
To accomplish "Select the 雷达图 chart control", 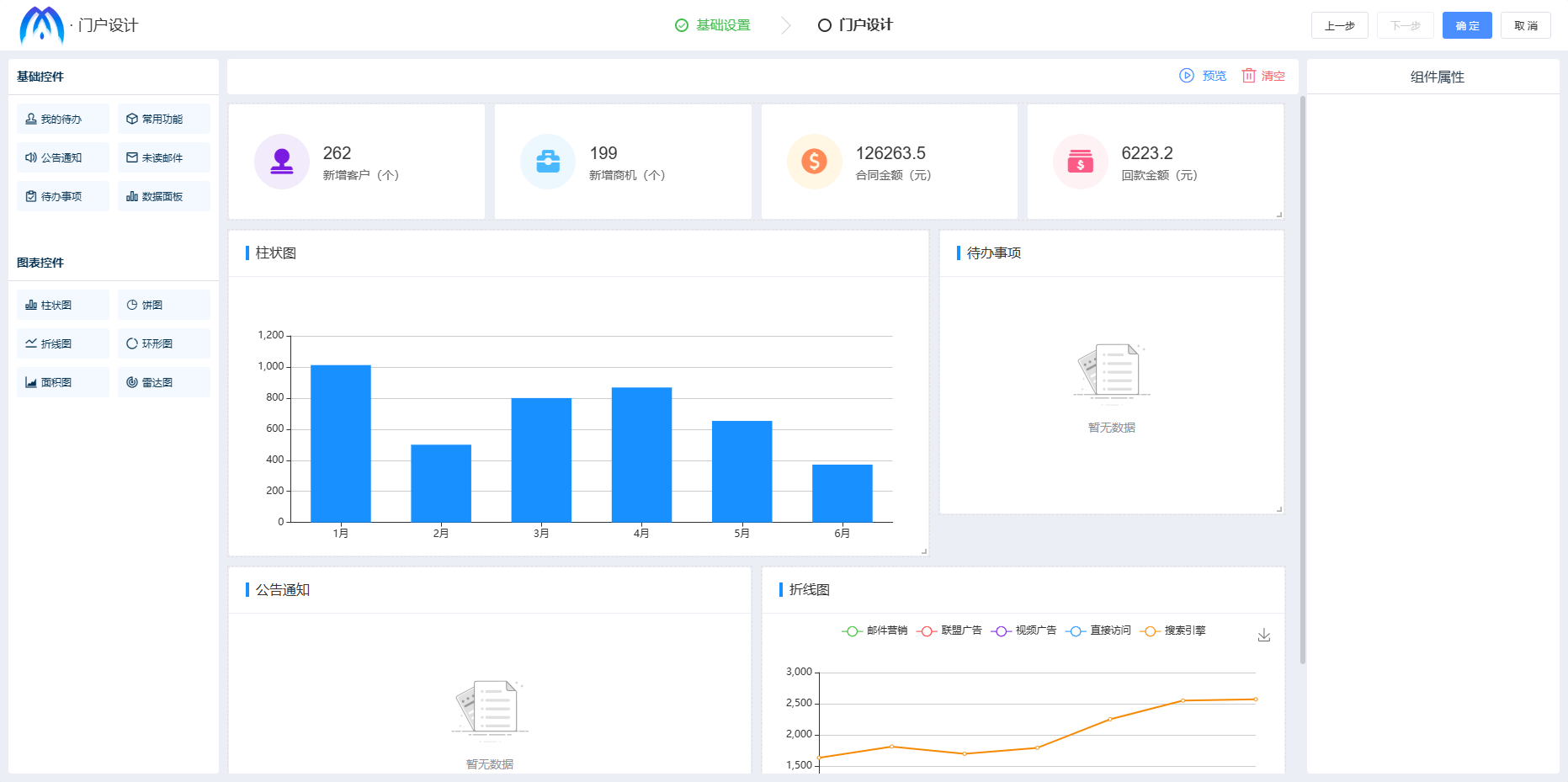I will tap(164, 382).
